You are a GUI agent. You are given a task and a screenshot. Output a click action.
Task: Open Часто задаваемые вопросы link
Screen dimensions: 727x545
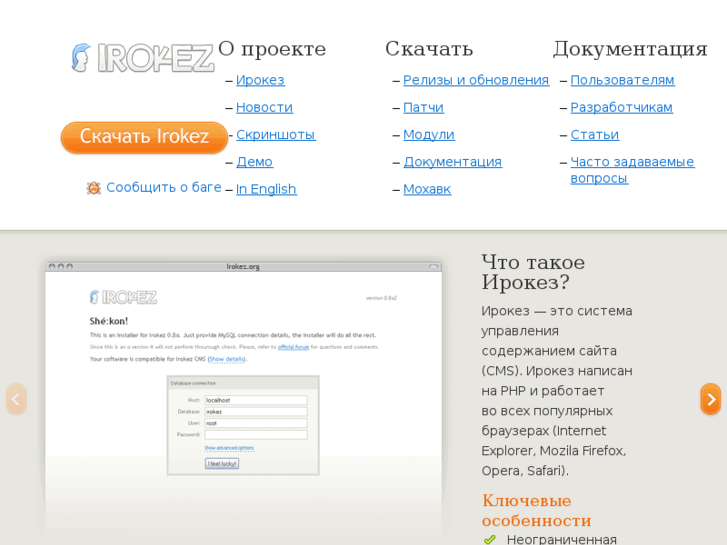pos(632,170)
